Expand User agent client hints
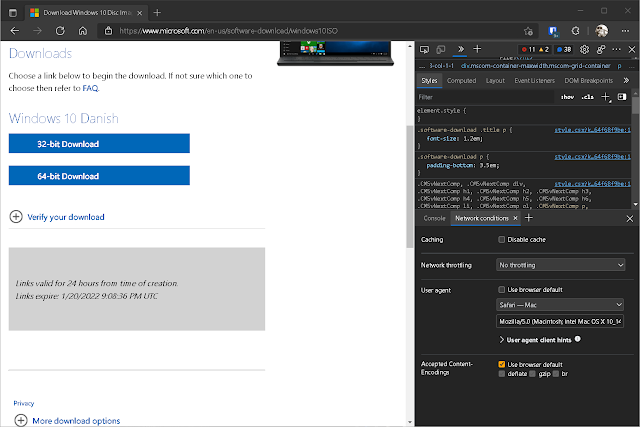This screenshot has width=640, height=427. click(x=535, y=340)
